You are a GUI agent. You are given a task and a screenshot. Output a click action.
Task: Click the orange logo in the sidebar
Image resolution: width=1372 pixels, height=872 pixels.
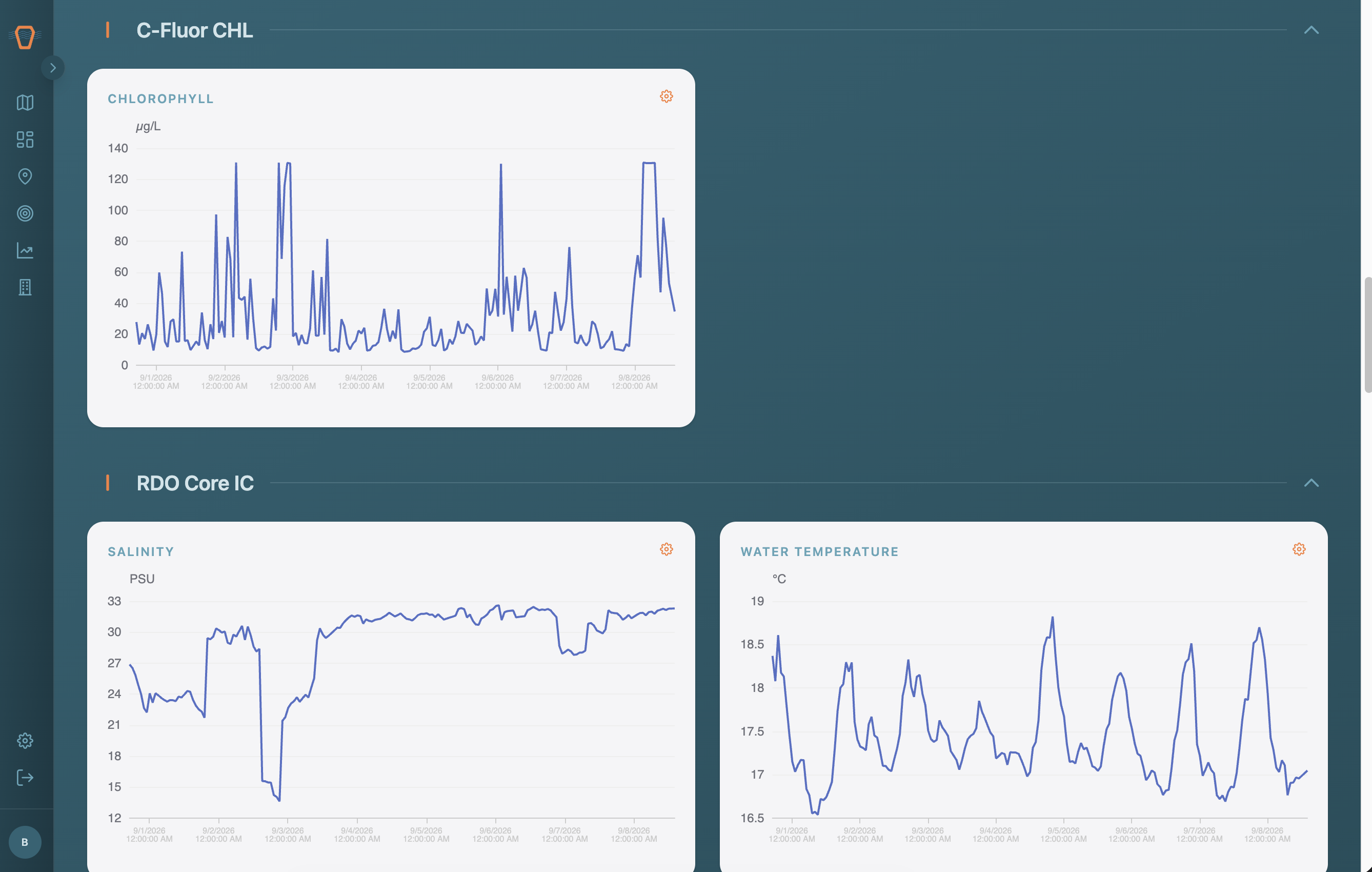click(25, 37)
